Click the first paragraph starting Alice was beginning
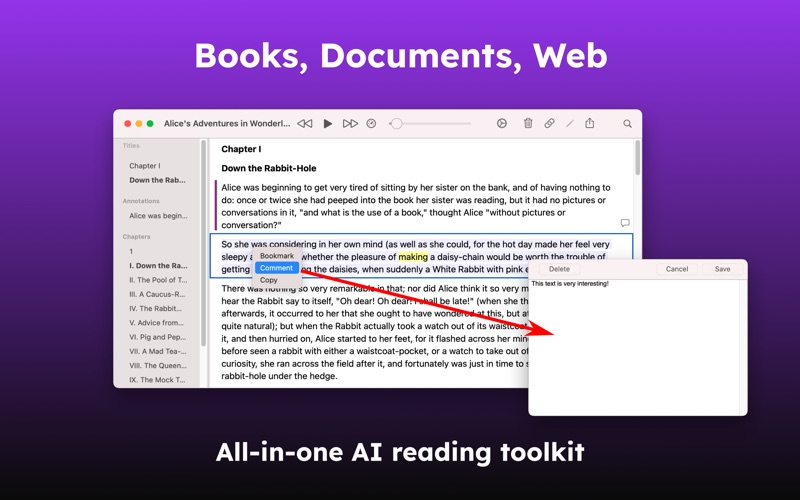The height and width of the screenshot is (500, 800). click(416, 206)
